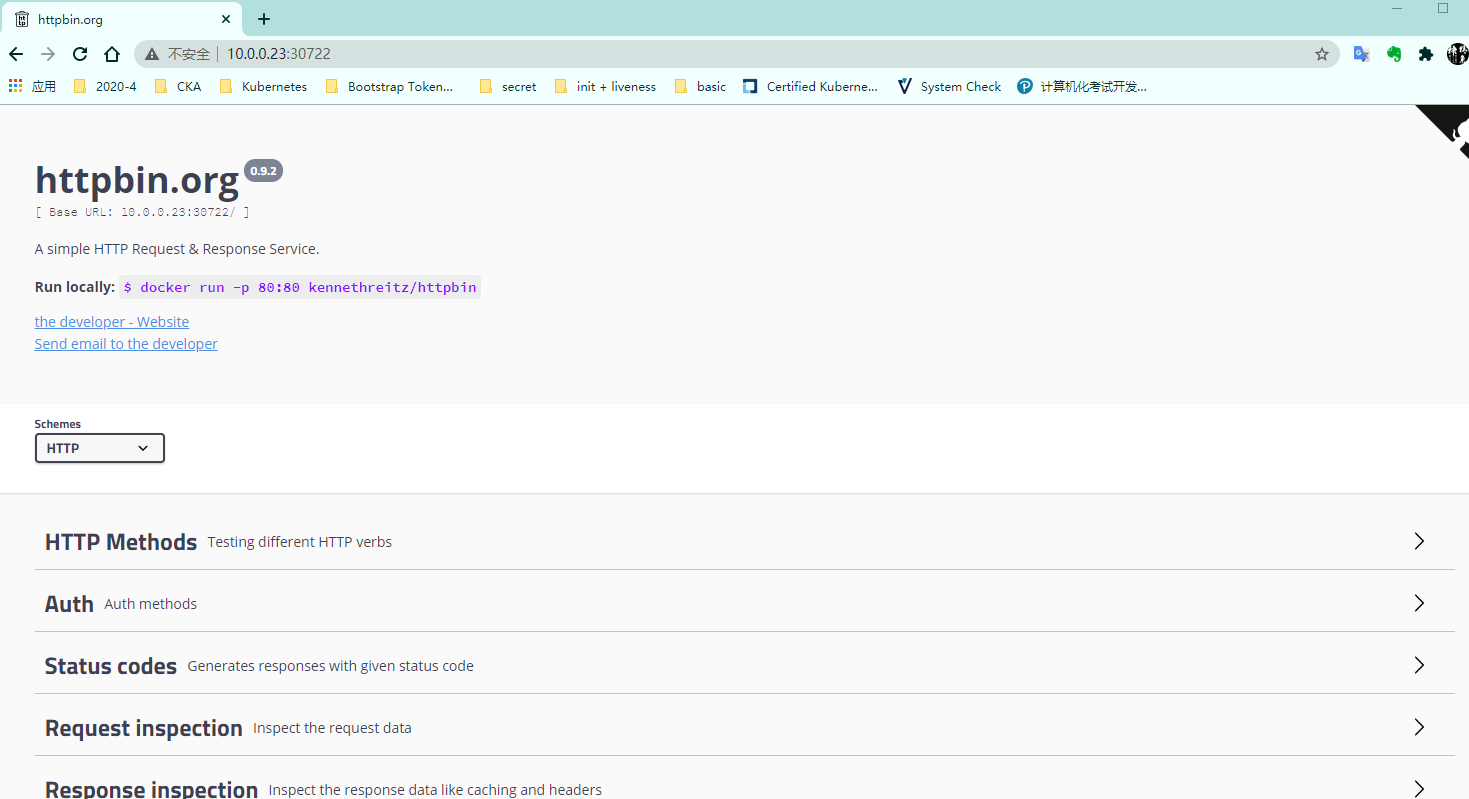The height and width of the screenshot is (799, 1469).
Task: Go back to the previous page
Action: pos(16,54)
